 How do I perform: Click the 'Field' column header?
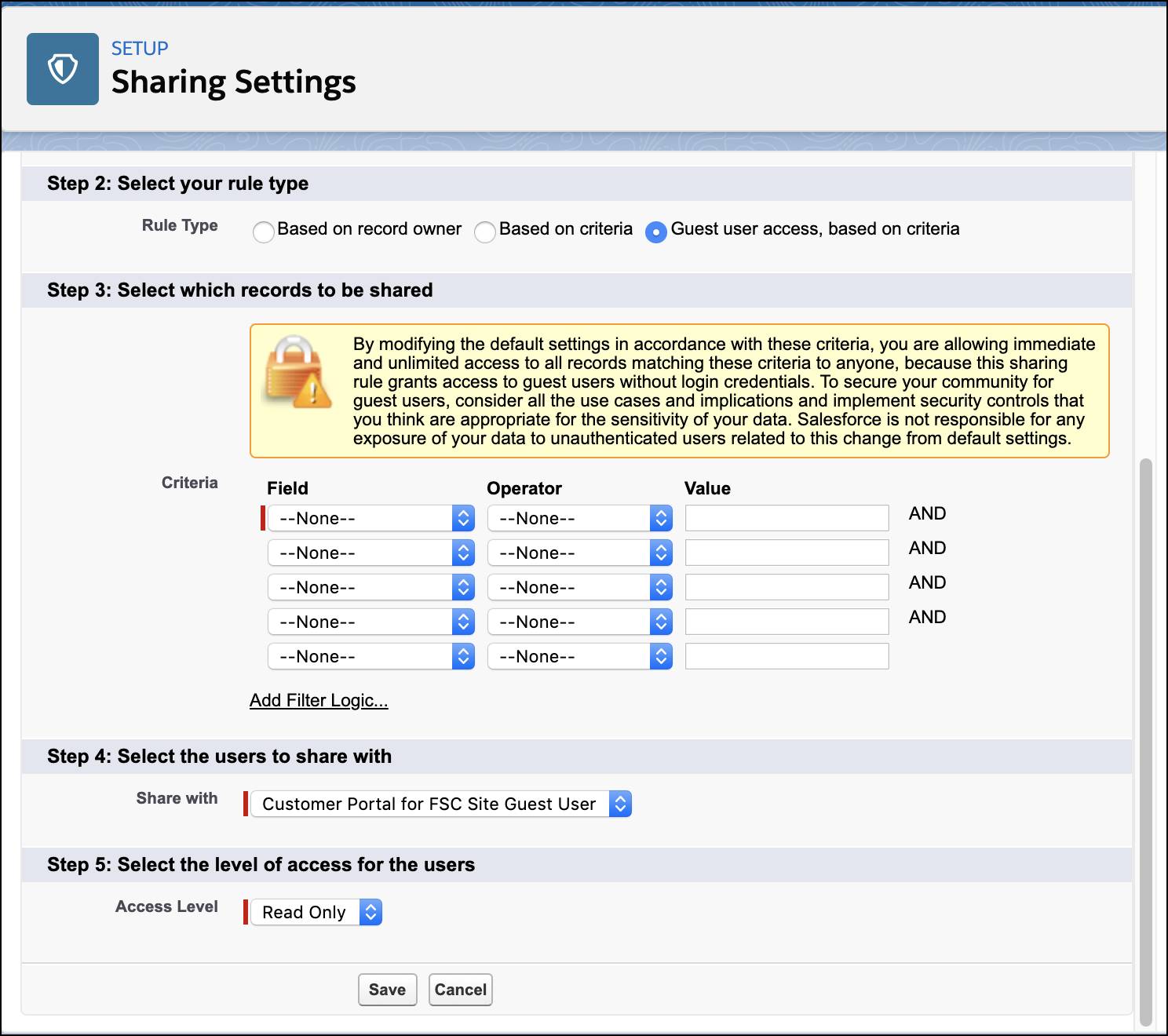[x=287, y=488]
